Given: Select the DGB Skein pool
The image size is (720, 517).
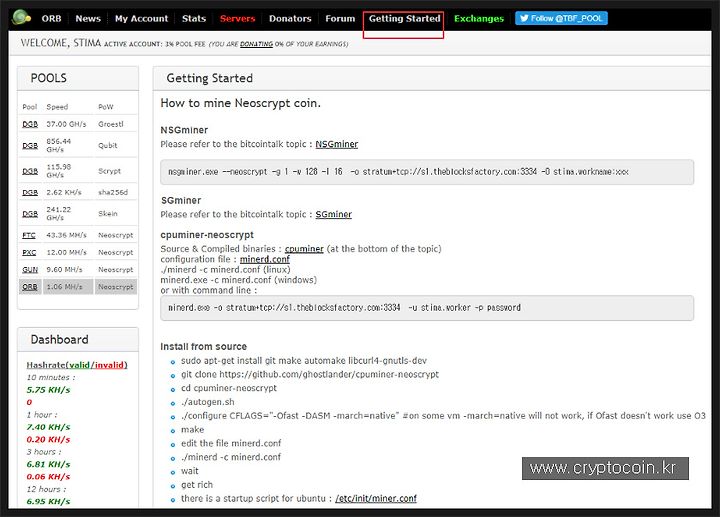Looking at the screenshot, I should (x=30, y=214).
